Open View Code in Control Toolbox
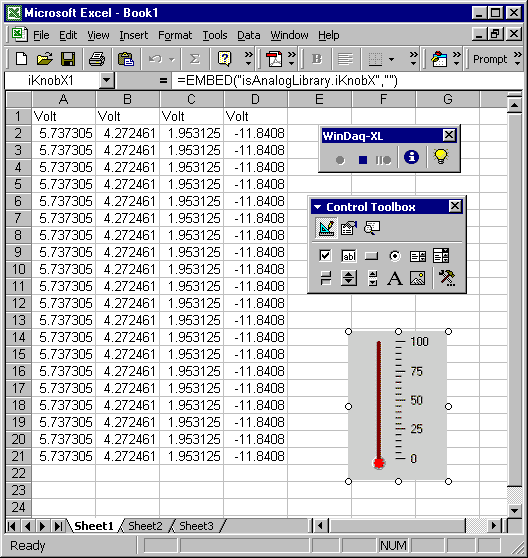Viewport: 528px width, 558px height. pyautogui.click(x=372, y=228)
